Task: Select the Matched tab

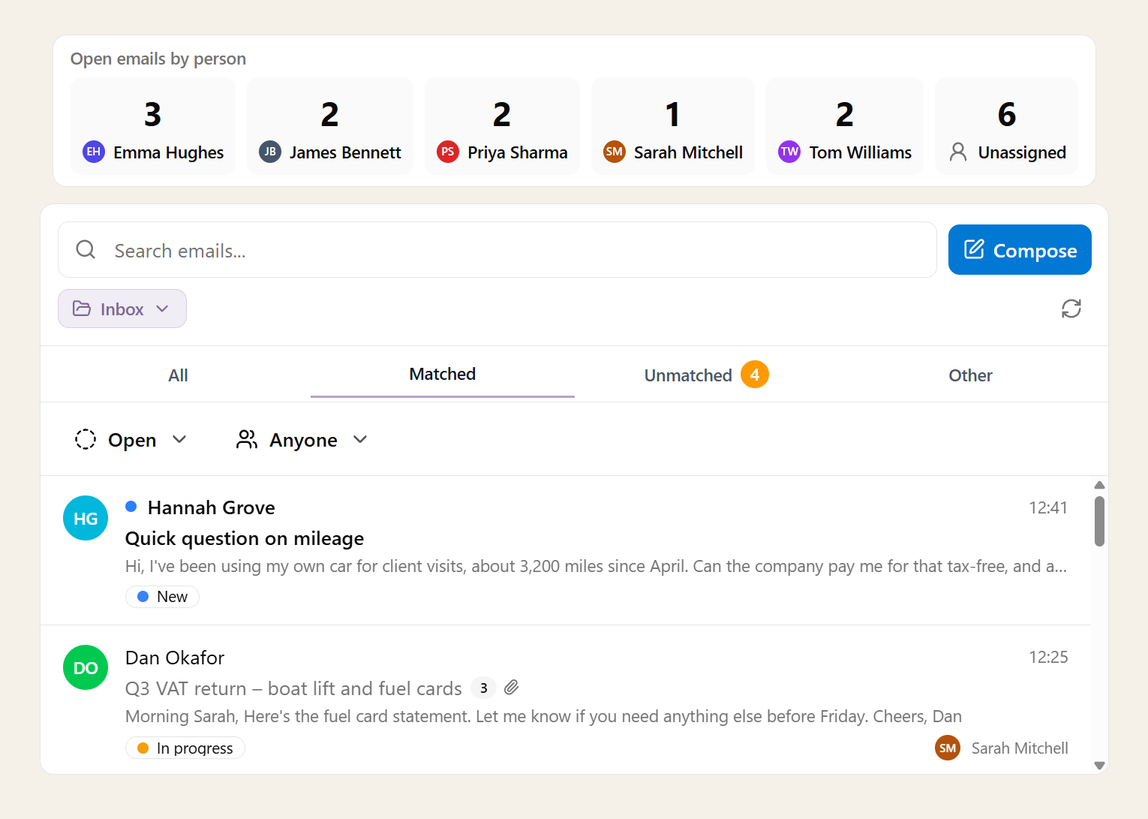Action: (x=442, y=374)
